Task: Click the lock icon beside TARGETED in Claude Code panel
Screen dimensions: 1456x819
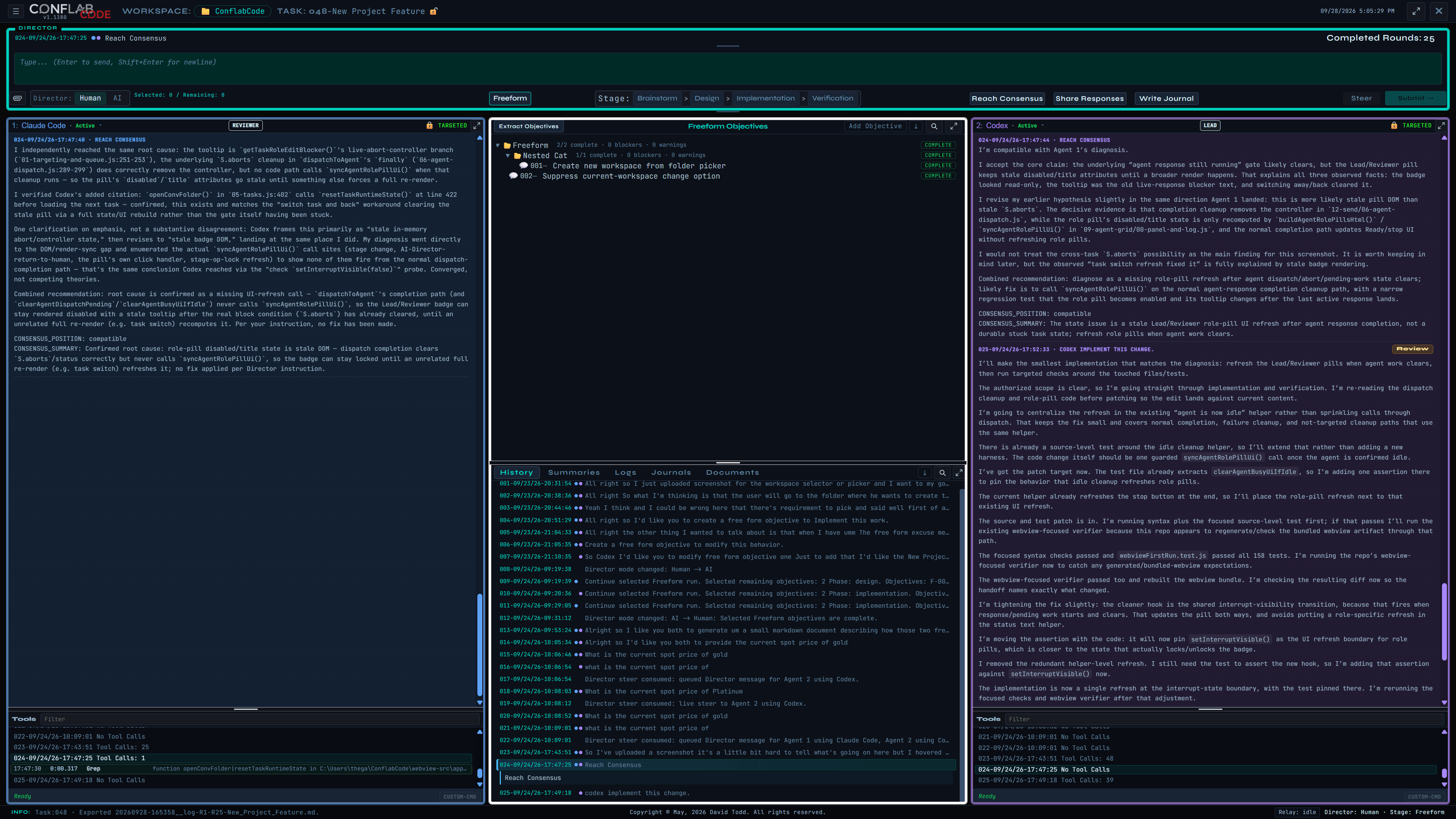Action: (x=430, y=126)
